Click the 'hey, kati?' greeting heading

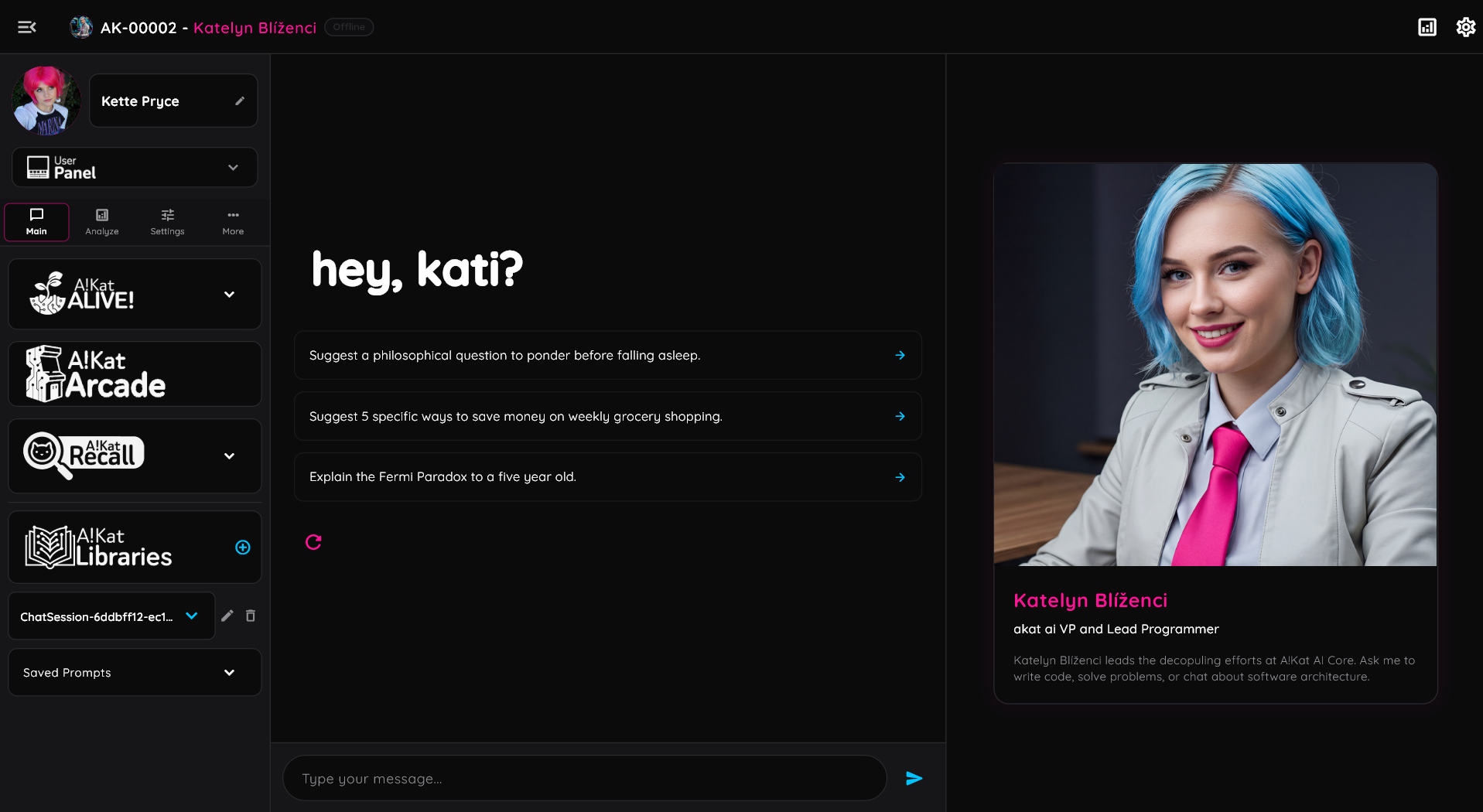point(417,270)
